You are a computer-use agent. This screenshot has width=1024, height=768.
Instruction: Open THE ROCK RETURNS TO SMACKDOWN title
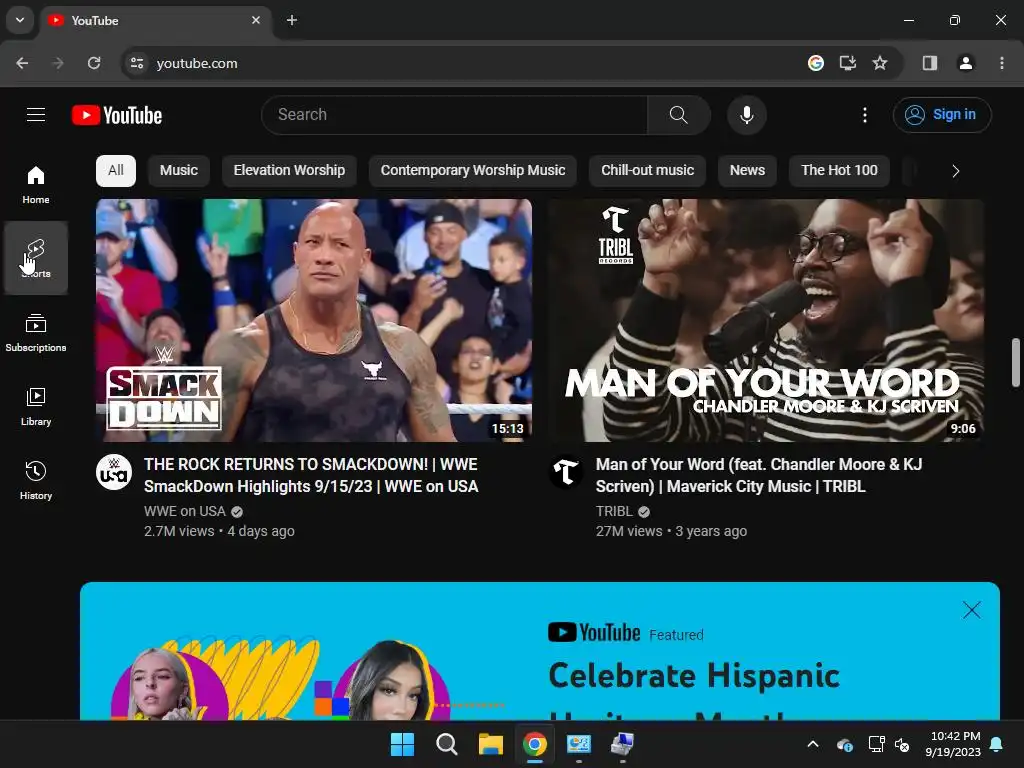311,475
